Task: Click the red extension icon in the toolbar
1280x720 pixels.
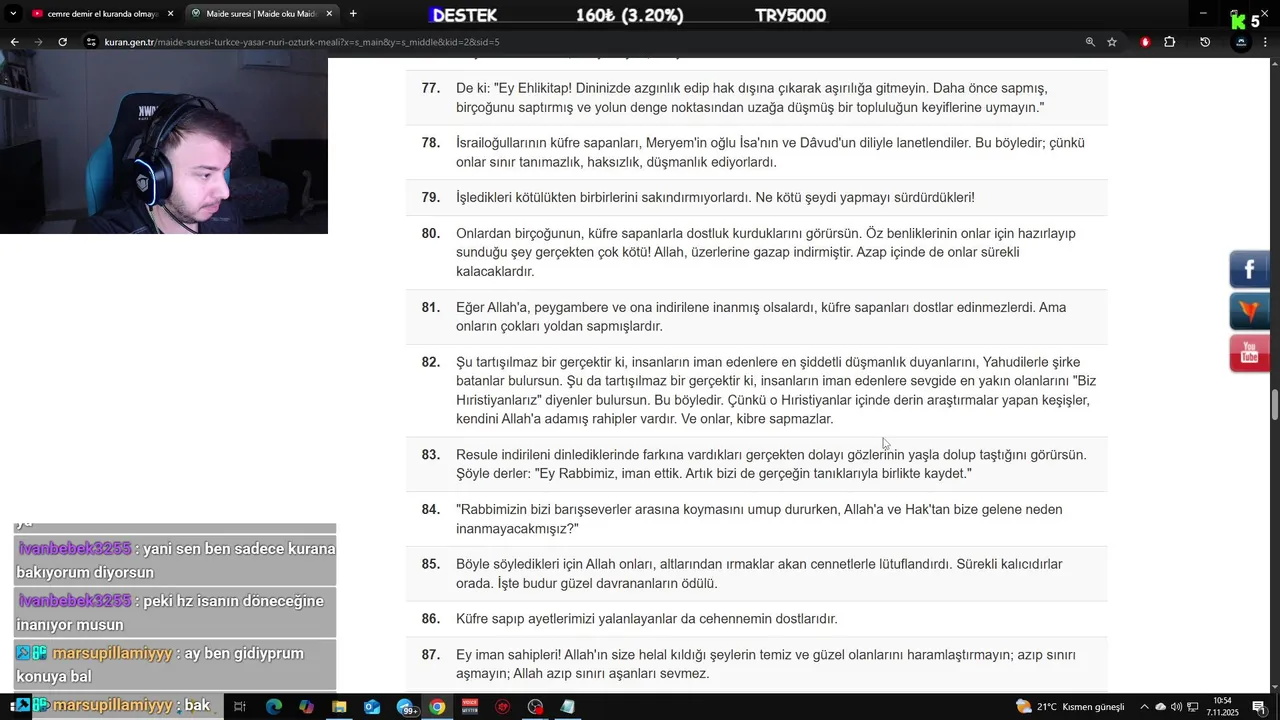Action: (x=1145, y=42)
